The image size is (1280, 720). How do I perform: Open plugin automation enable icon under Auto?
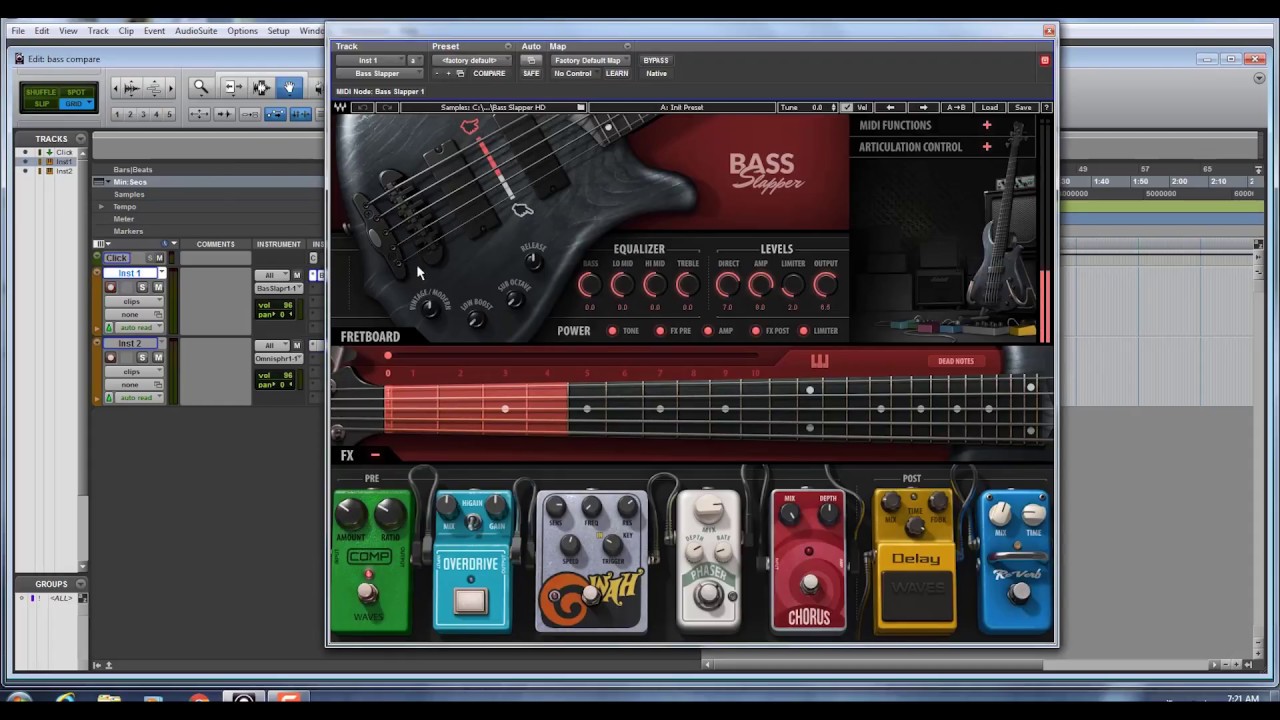tap(531, 60)
